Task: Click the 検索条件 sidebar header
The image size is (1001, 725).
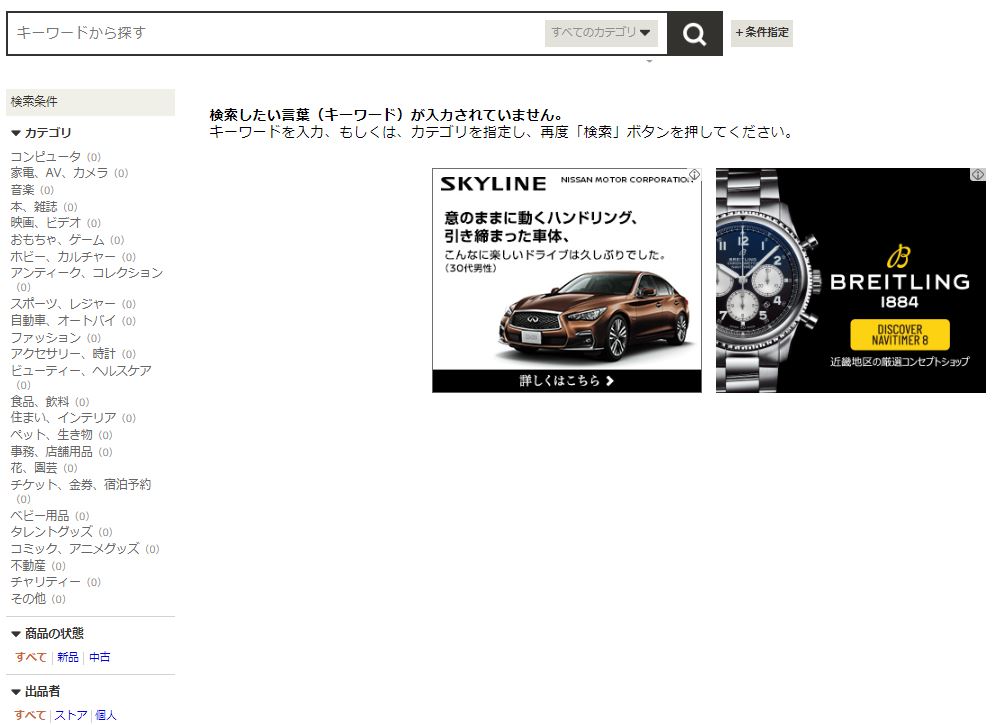Action: (90, 102)
